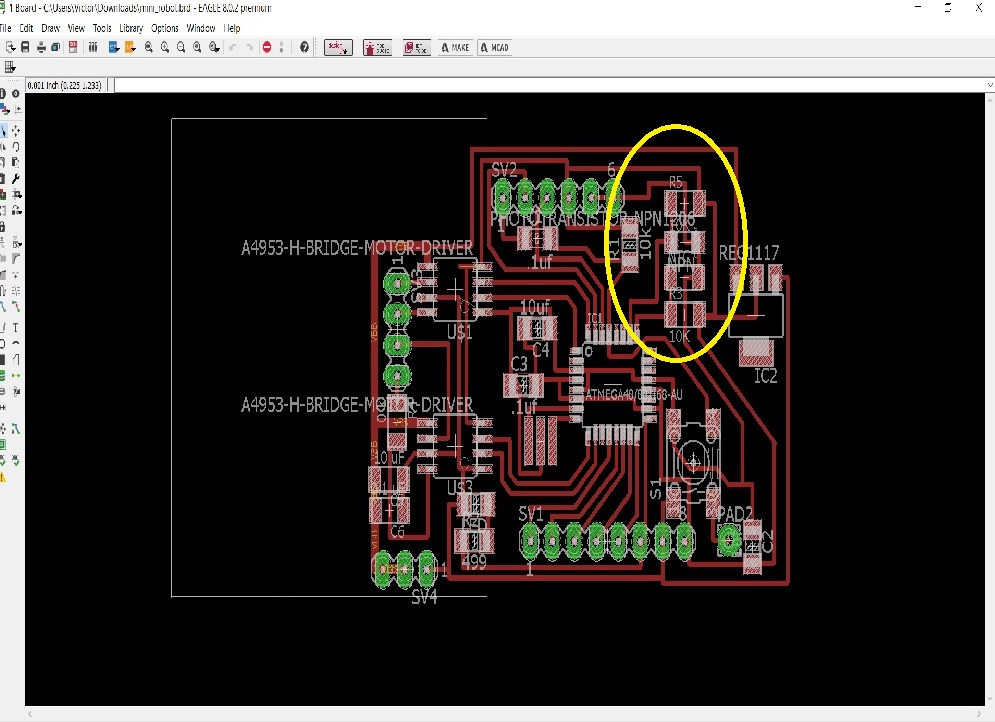995x722 pixels.
Task: Select the Text tool icon
Action: [16, 327]
